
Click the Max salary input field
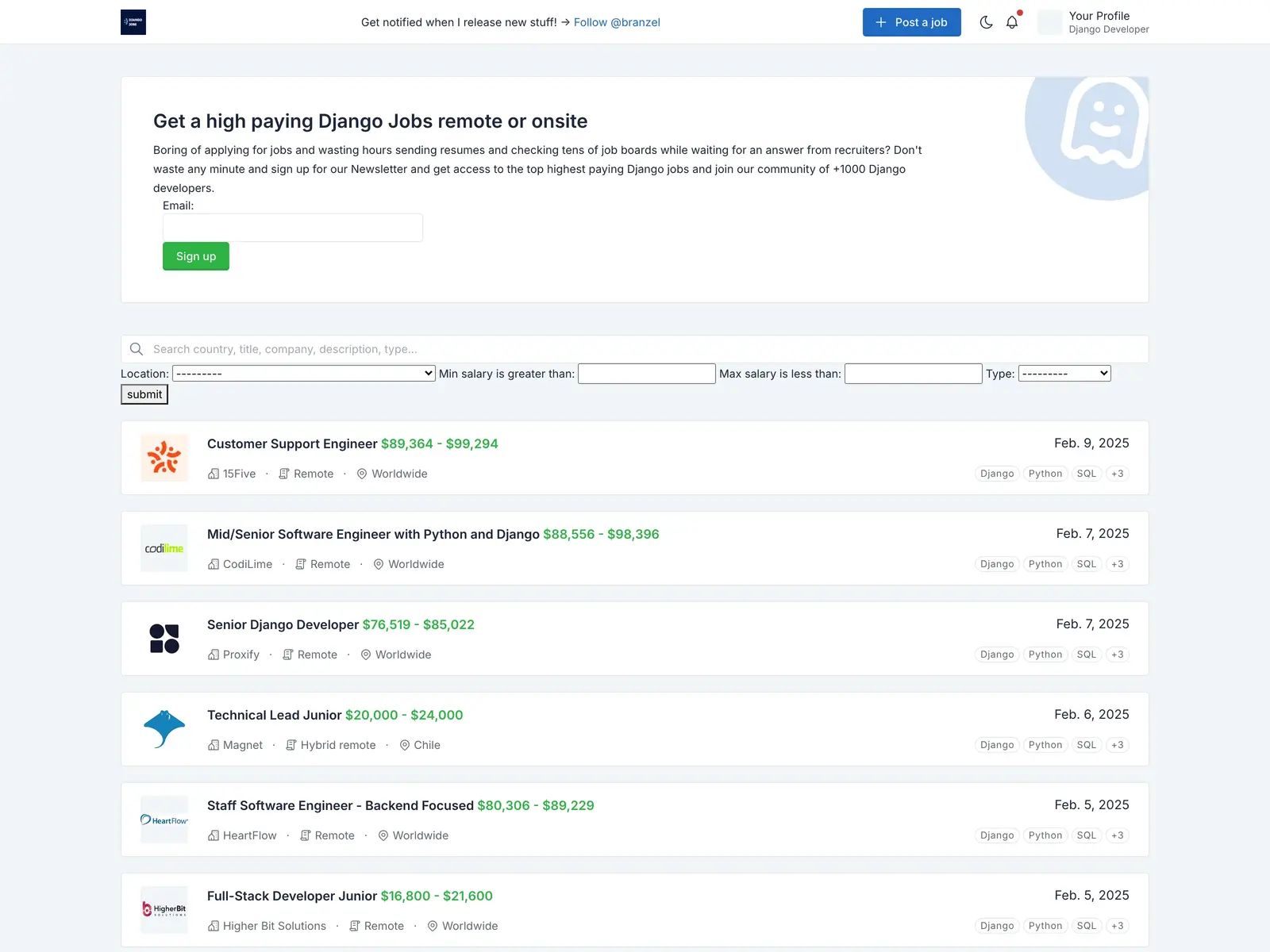pyautogui.click(x=914, y=374)
